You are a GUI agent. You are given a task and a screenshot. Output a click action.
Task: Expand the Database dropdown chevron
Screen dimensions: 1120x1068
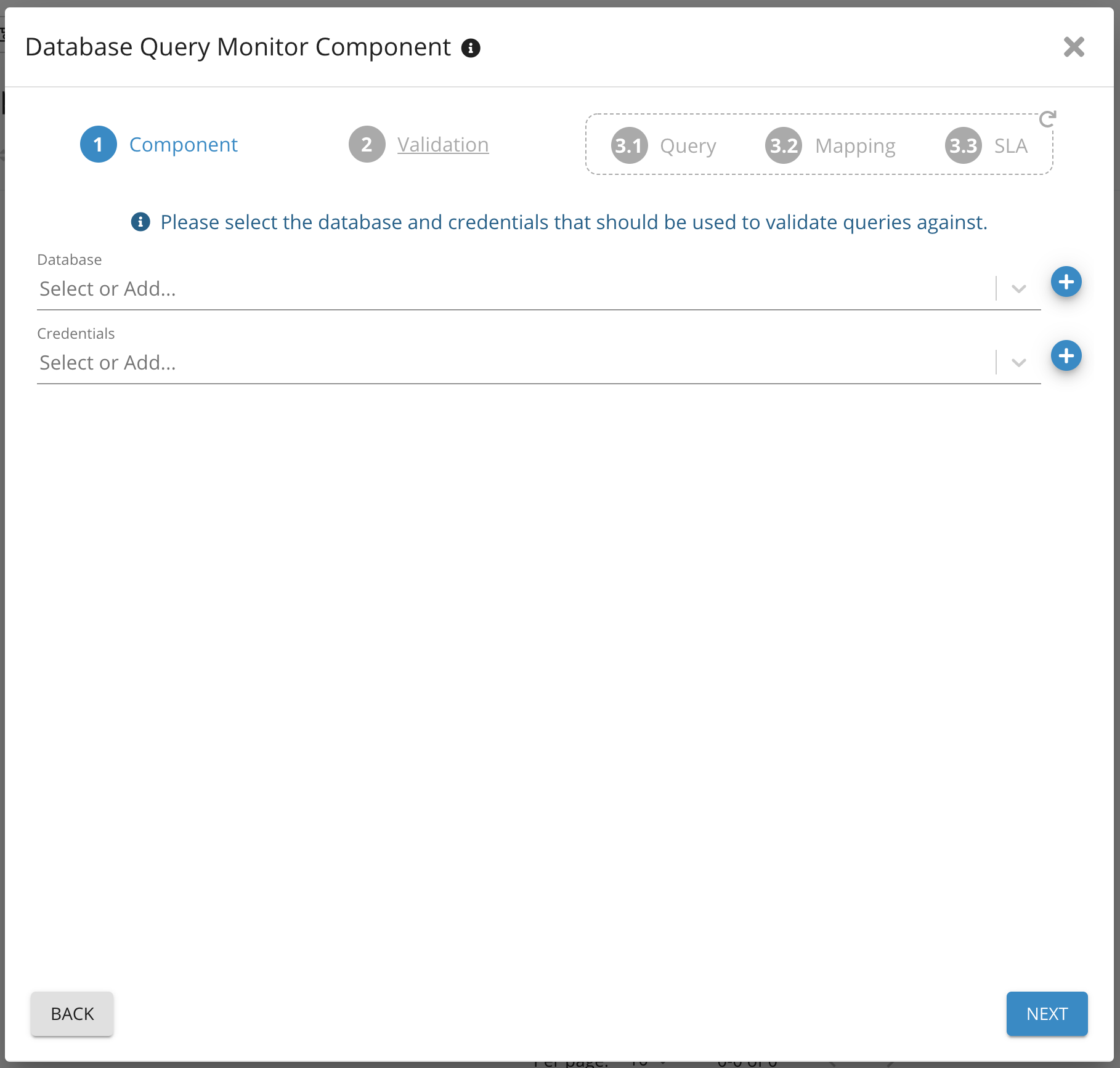(1018, 289)
